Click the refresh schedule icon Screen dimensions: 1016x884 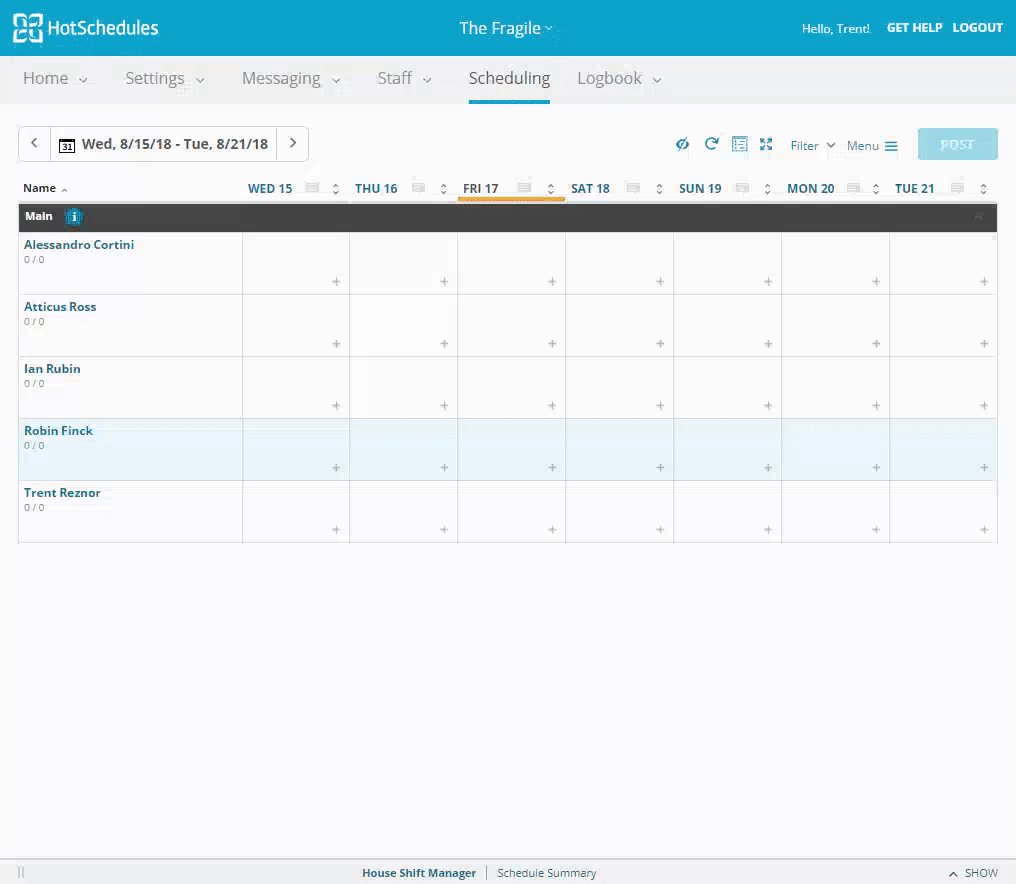[711, 144]
